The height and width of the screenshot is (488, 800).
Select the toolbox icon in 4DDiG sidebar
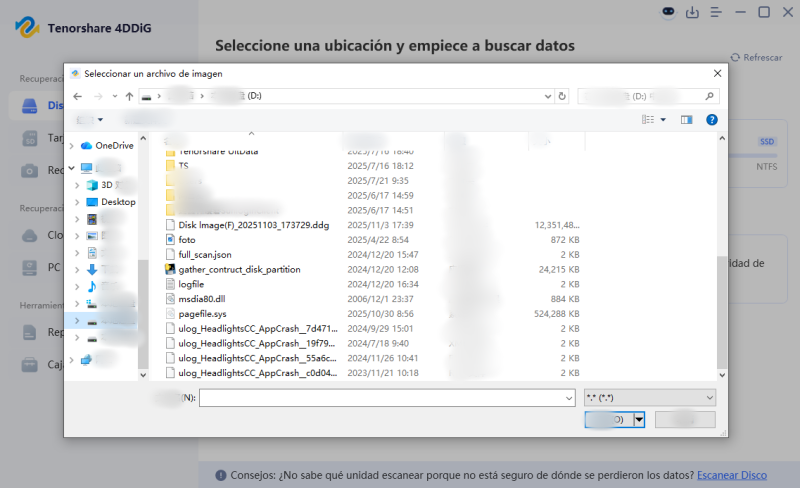pyautogui.click(x=30, y=364)
